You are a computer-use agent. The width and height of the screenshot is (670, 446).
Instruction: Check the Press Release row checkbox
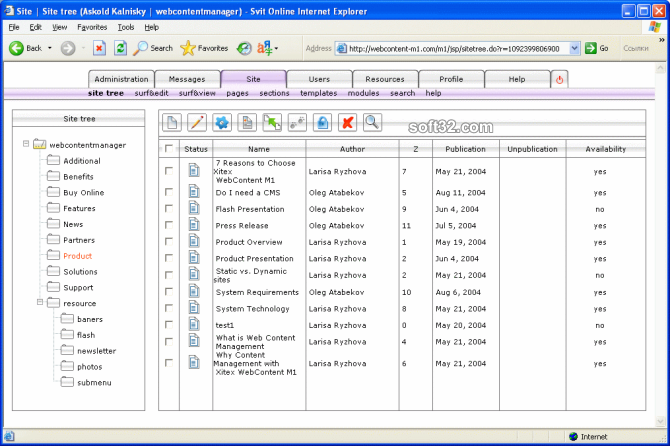click(x=169, y=225)
